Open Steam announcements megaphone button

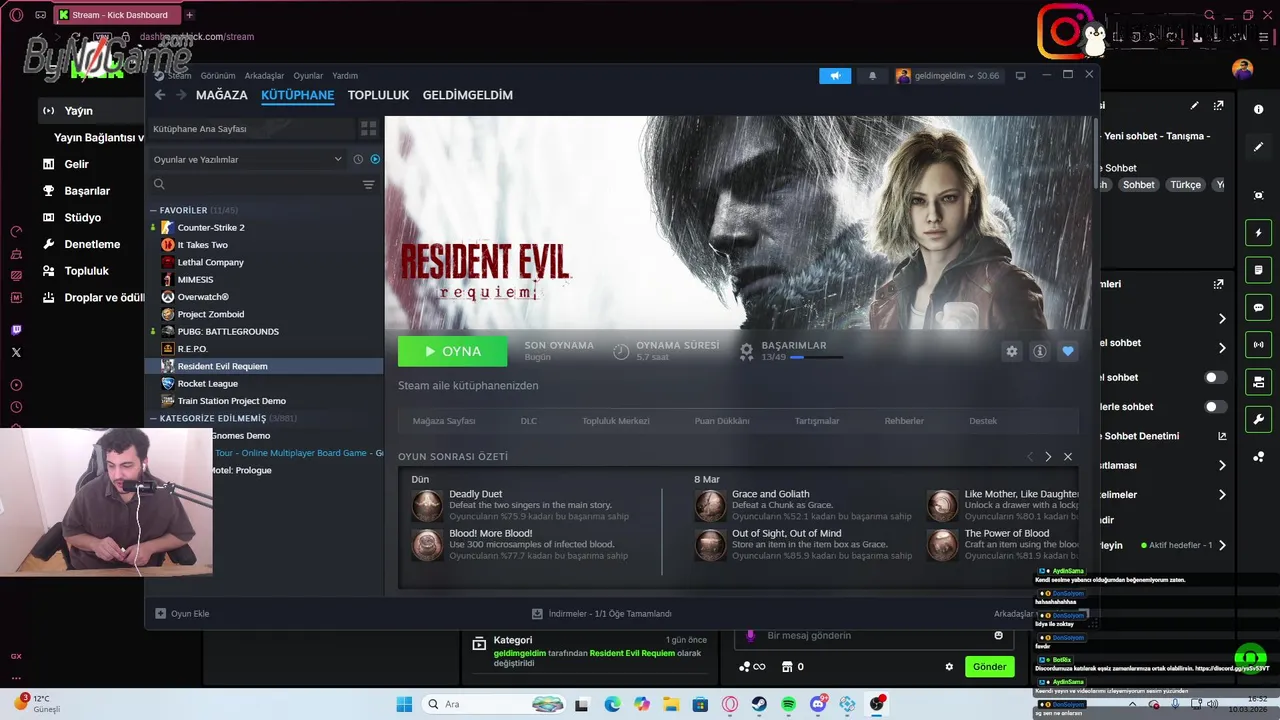835,76
